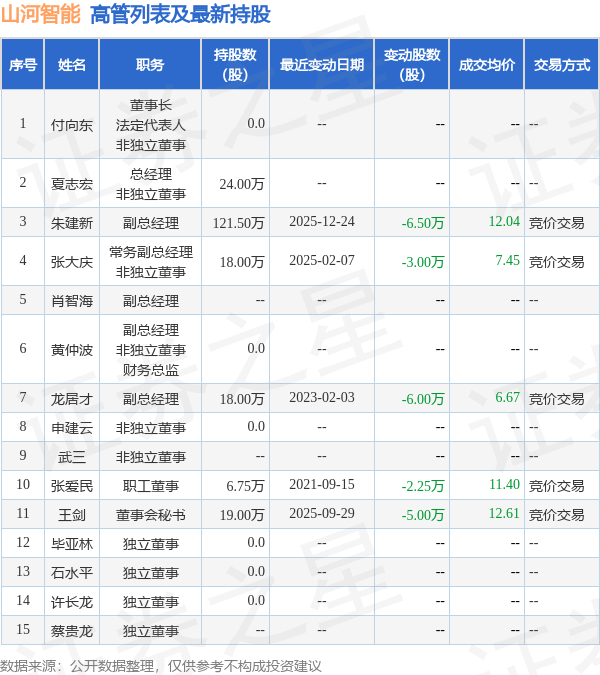Click the change value -6.50万

pyautogui.click(x=423, y=223)
